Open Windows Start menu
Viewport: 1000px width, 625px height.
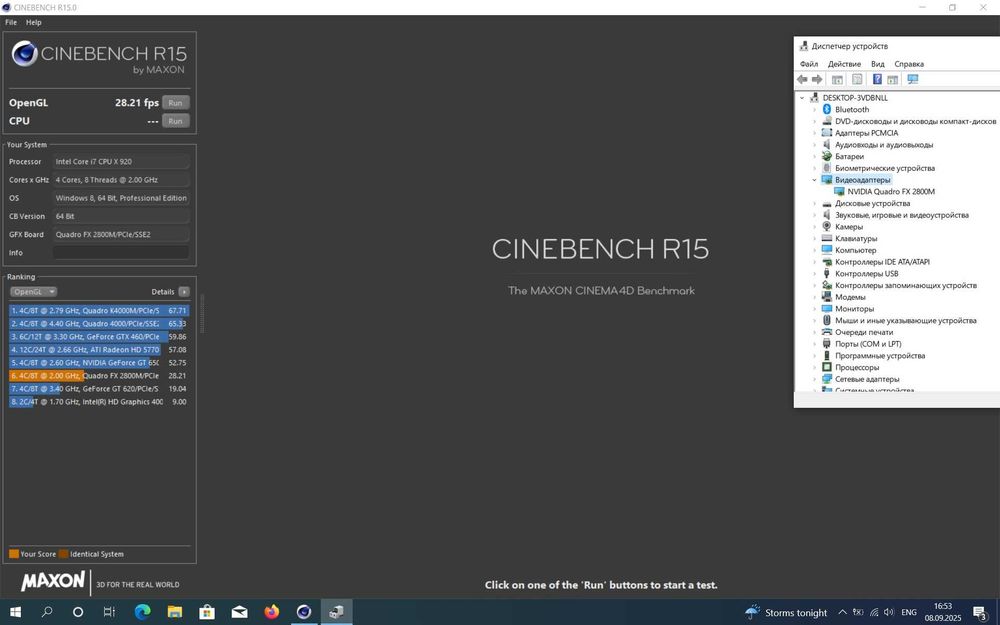click(15, 612)
